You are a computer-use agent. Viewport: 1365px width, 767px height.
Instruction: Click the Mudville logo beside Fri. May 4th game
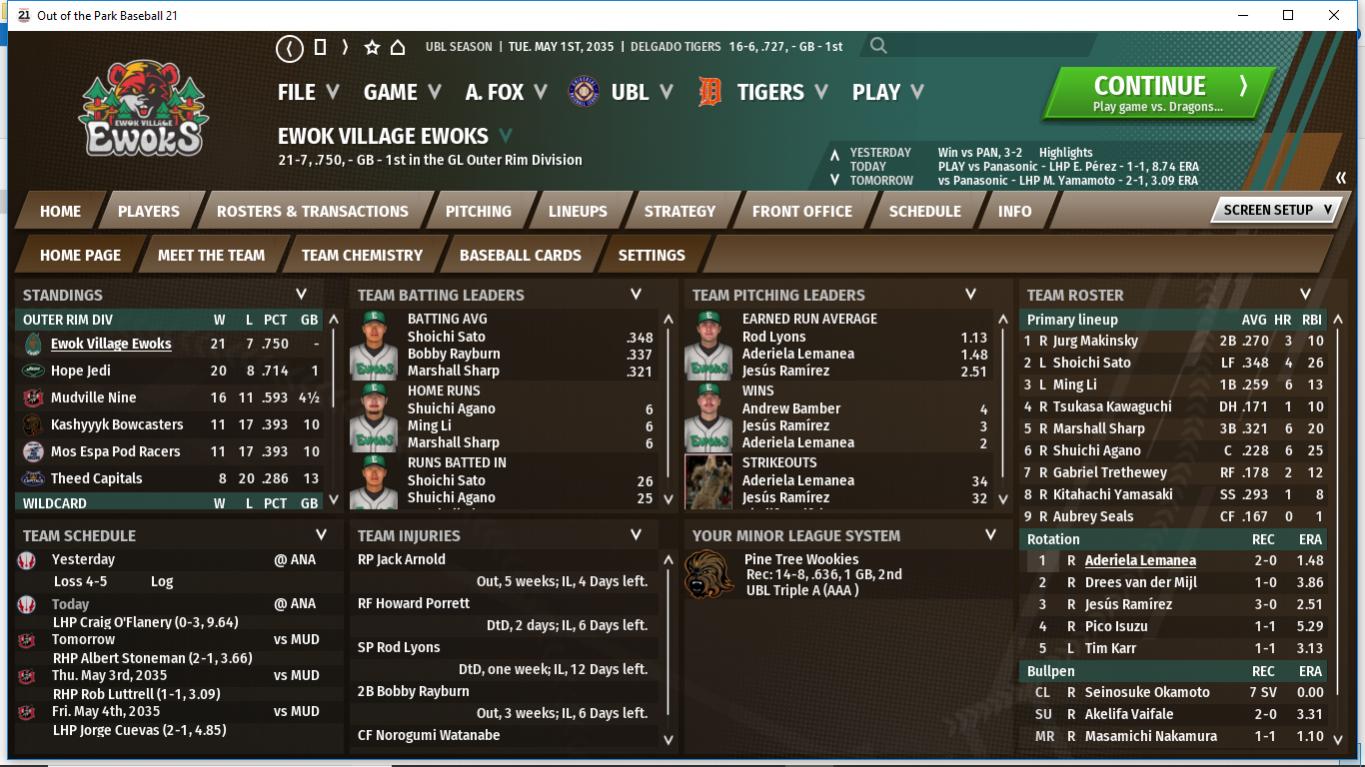(x=27, y=712)
